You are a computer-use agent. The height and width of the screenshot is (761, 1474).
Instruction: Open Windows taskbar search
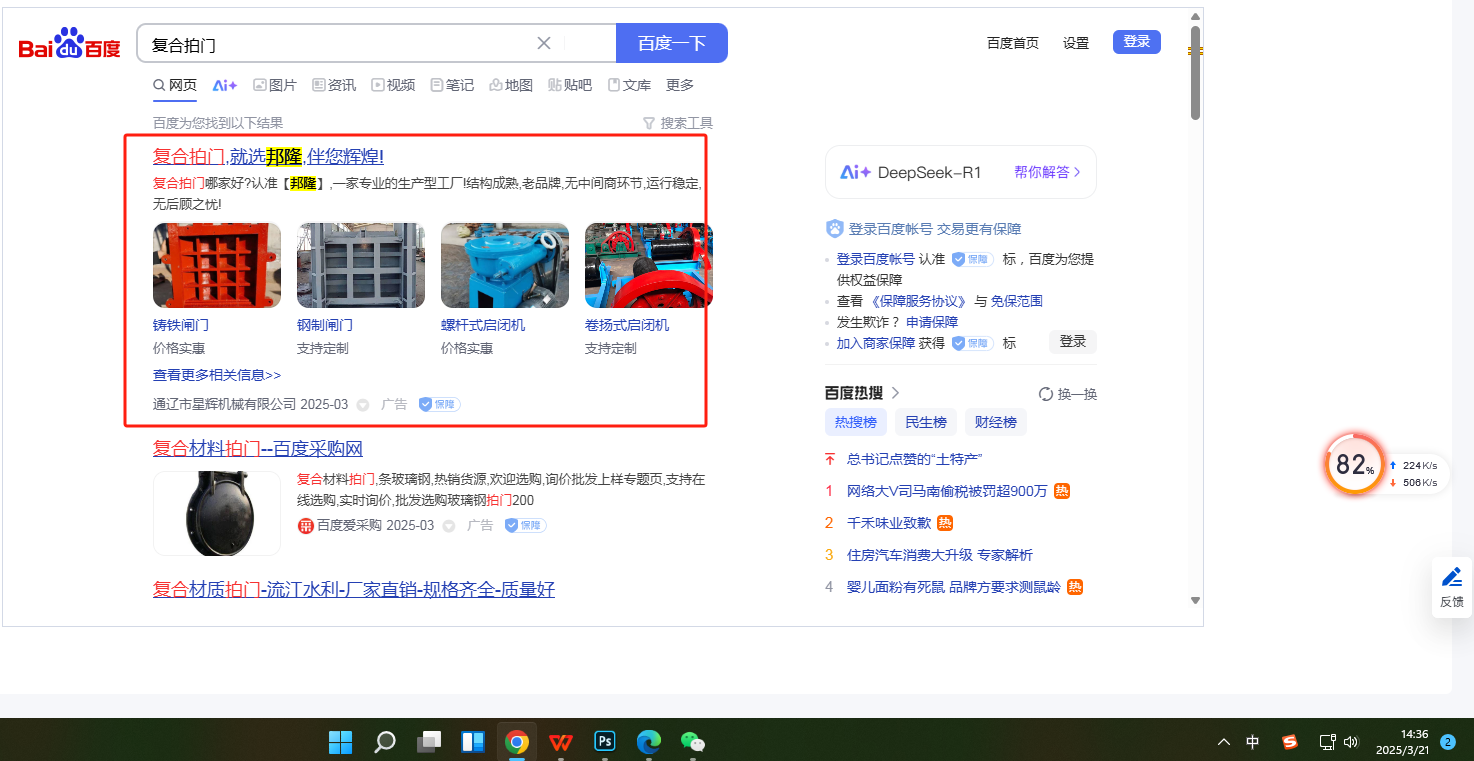coord(385,741)
